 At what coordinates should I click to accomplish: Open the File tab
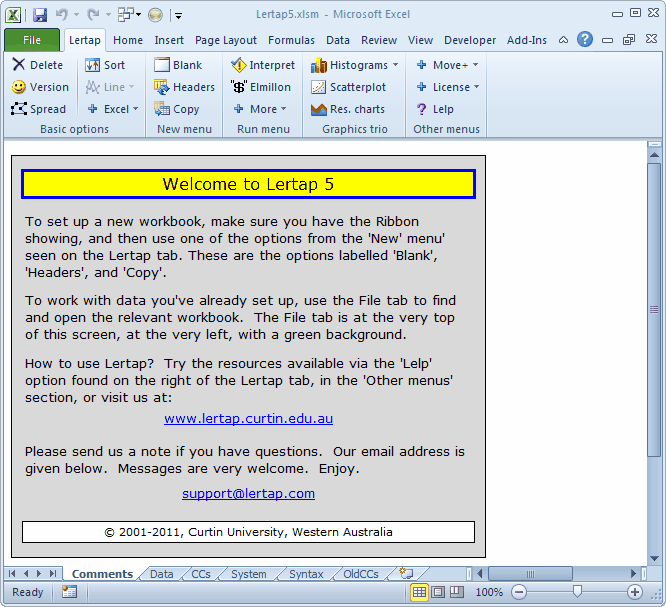pyautogui.click(x=32, y=40)
